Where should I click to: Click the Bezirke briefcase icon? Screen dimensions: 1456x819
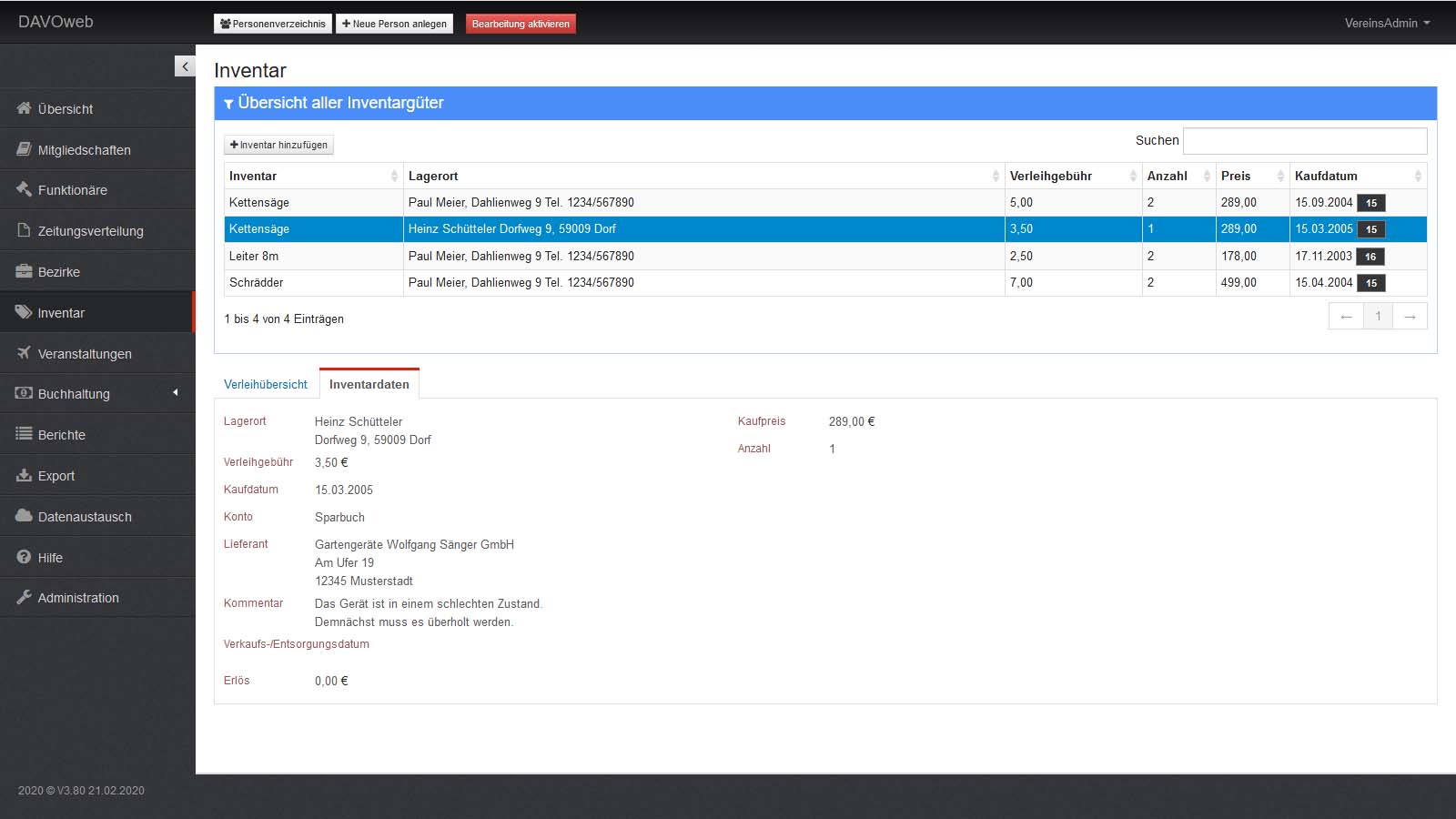(24, 271)
